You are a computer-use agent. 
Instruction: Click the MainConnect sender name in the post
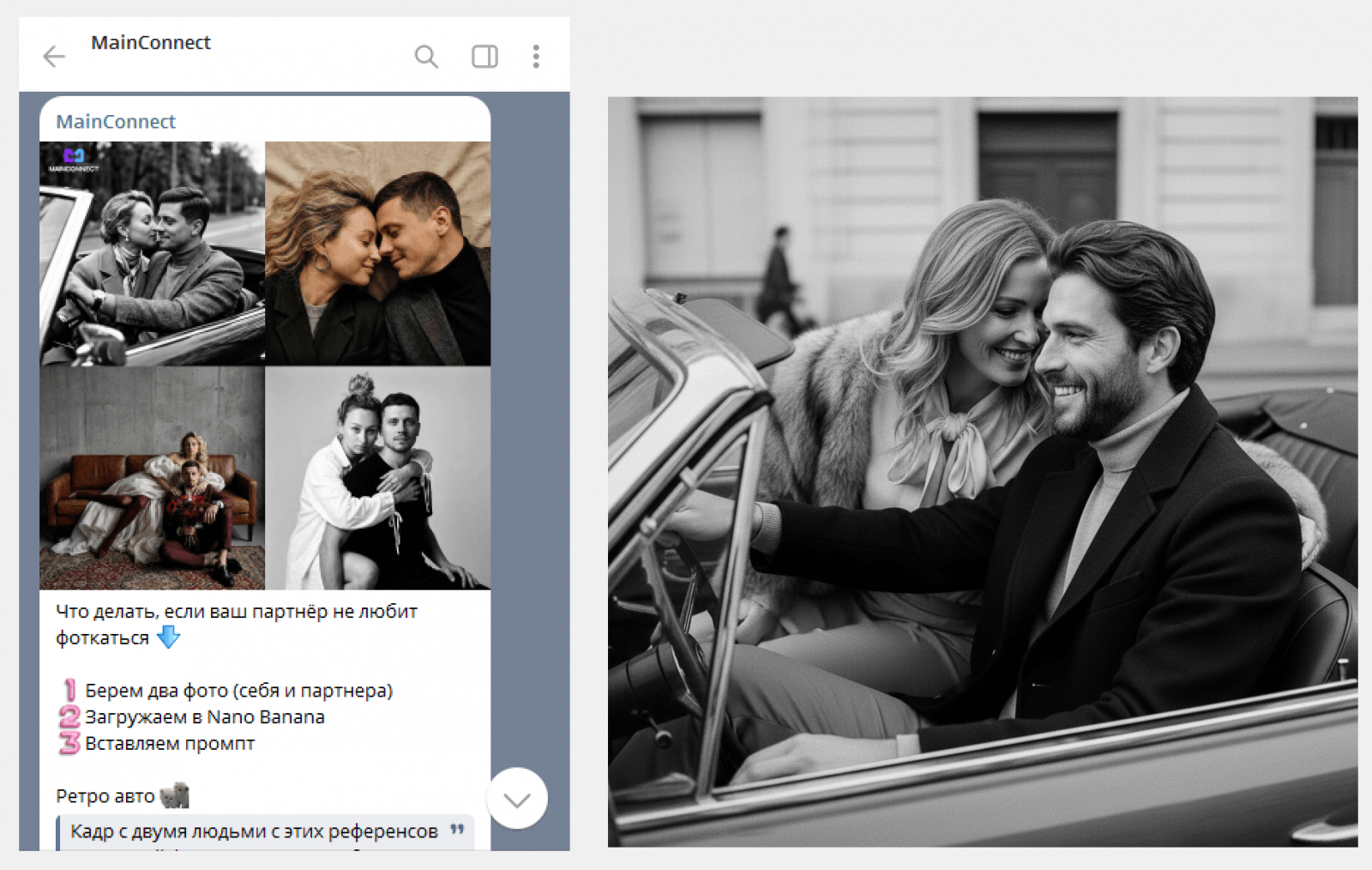point(116,122)
